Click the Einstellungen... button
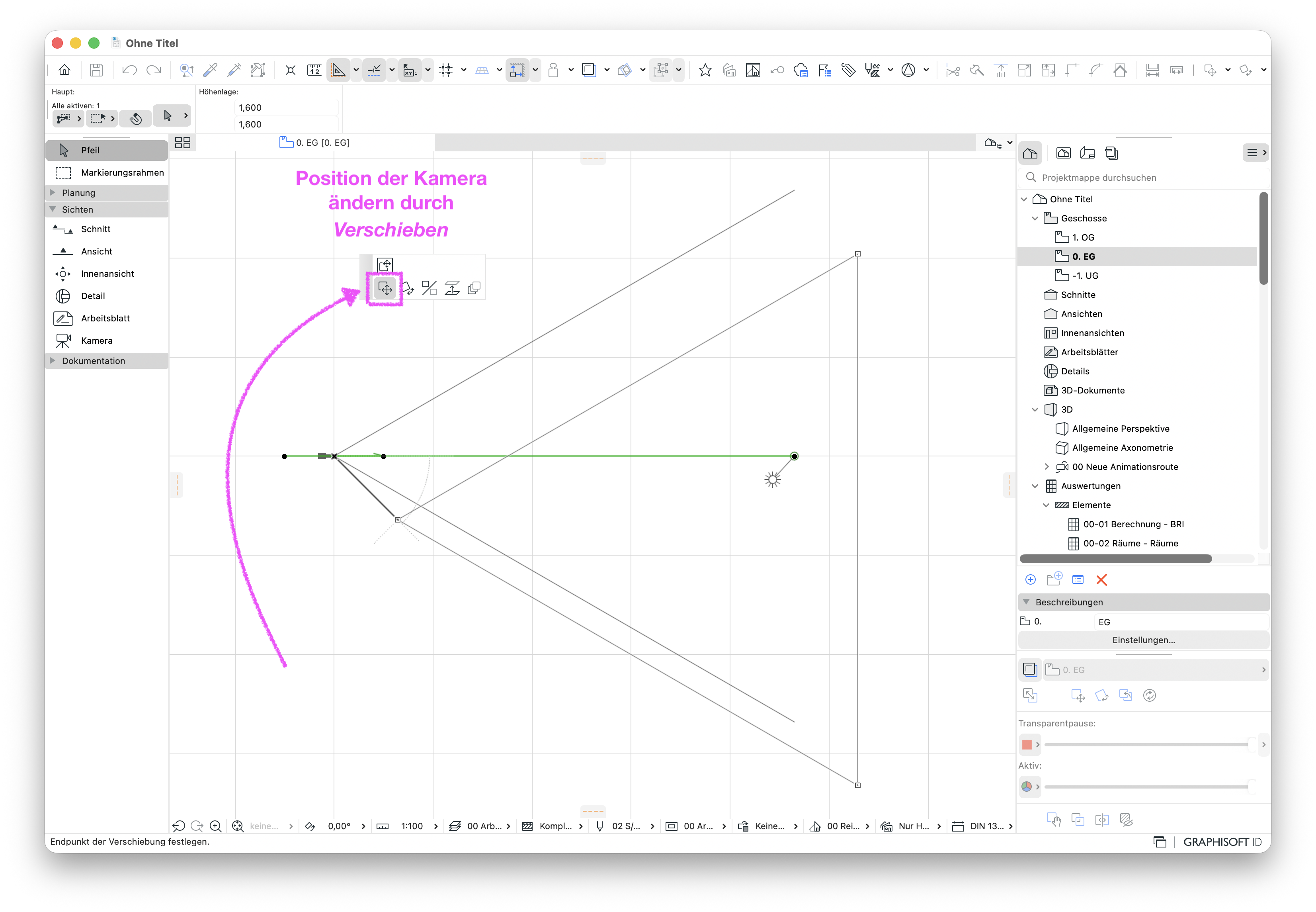 [1144, 640]
